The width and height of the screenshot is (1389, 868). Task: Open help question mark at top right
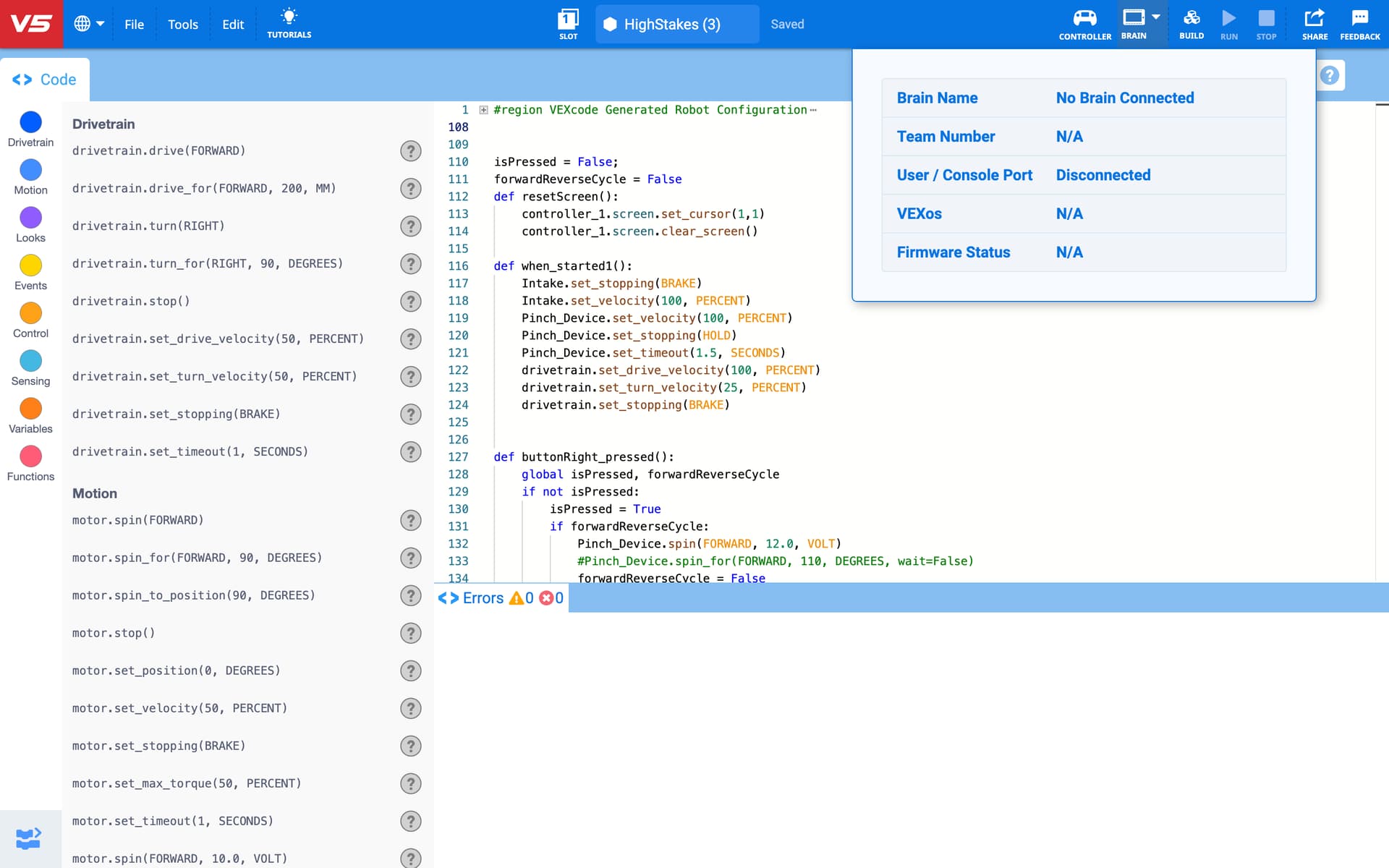(1330, 75)
